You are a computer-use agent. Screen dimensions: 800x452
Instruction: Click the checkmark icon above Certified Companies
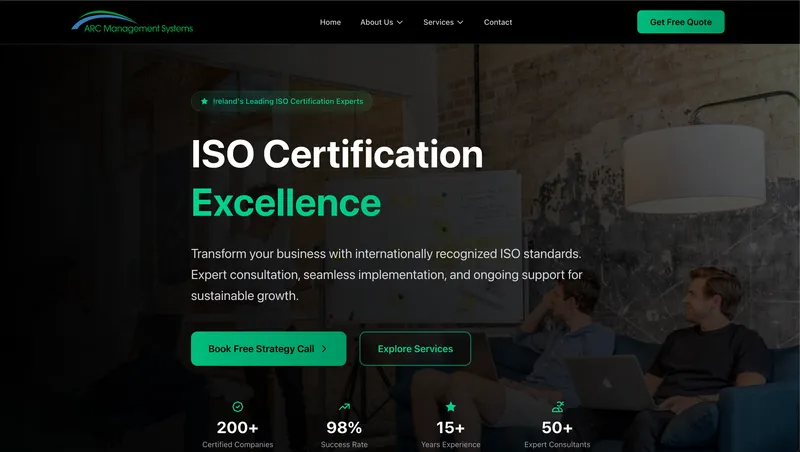[x=237, y=407]
